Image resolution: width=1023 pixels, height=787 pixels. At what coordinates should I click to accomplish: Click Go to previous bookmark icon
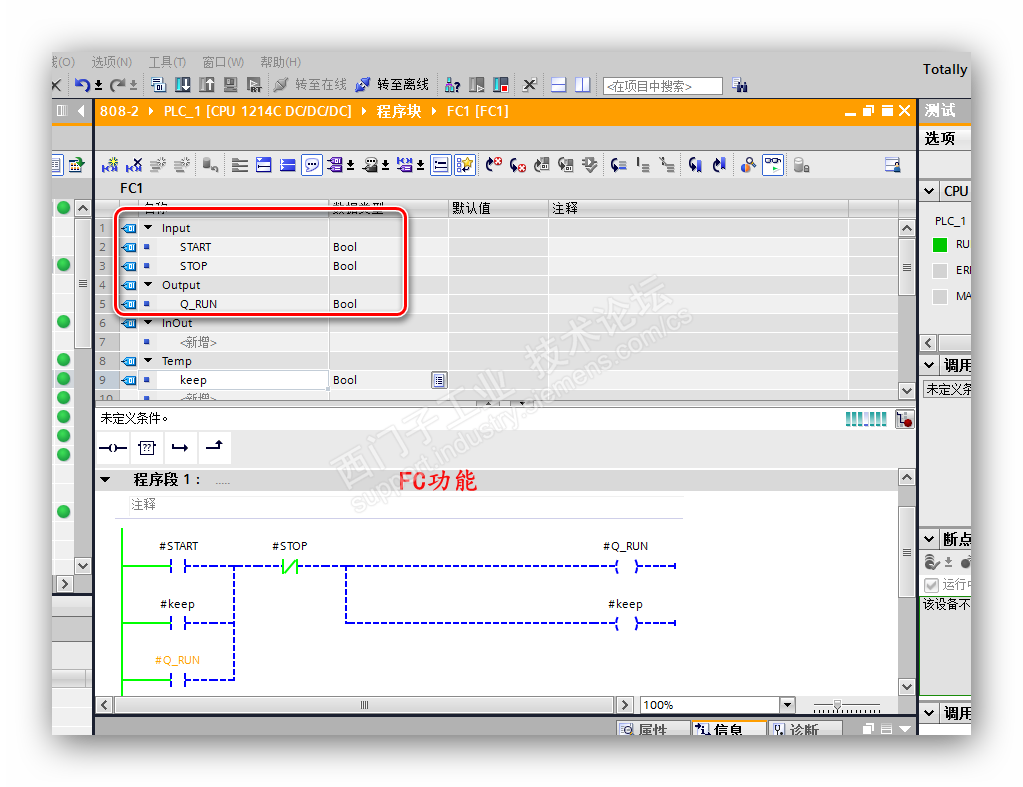[719, 165]
